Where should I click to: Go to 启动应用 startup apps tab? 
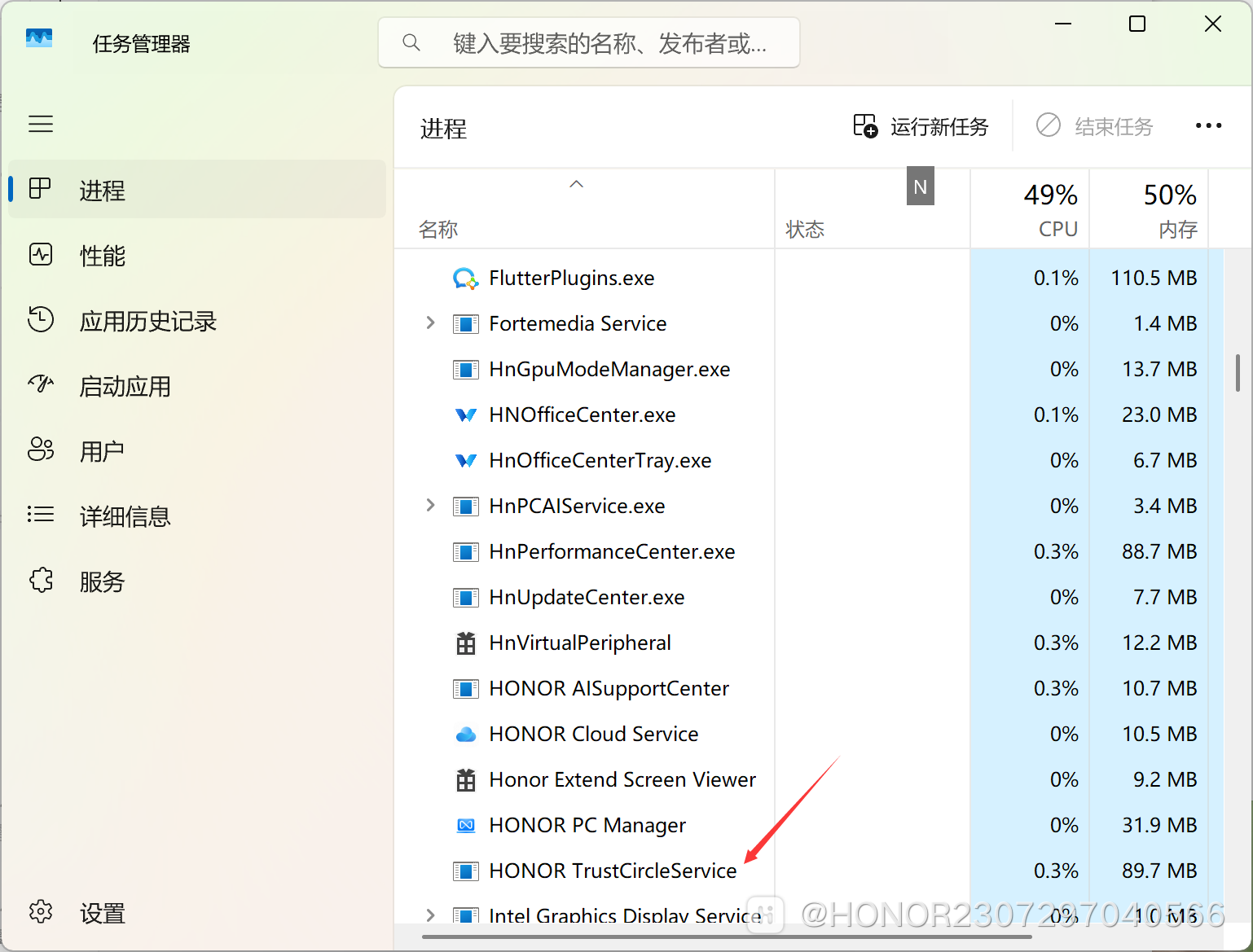(197, 385)
